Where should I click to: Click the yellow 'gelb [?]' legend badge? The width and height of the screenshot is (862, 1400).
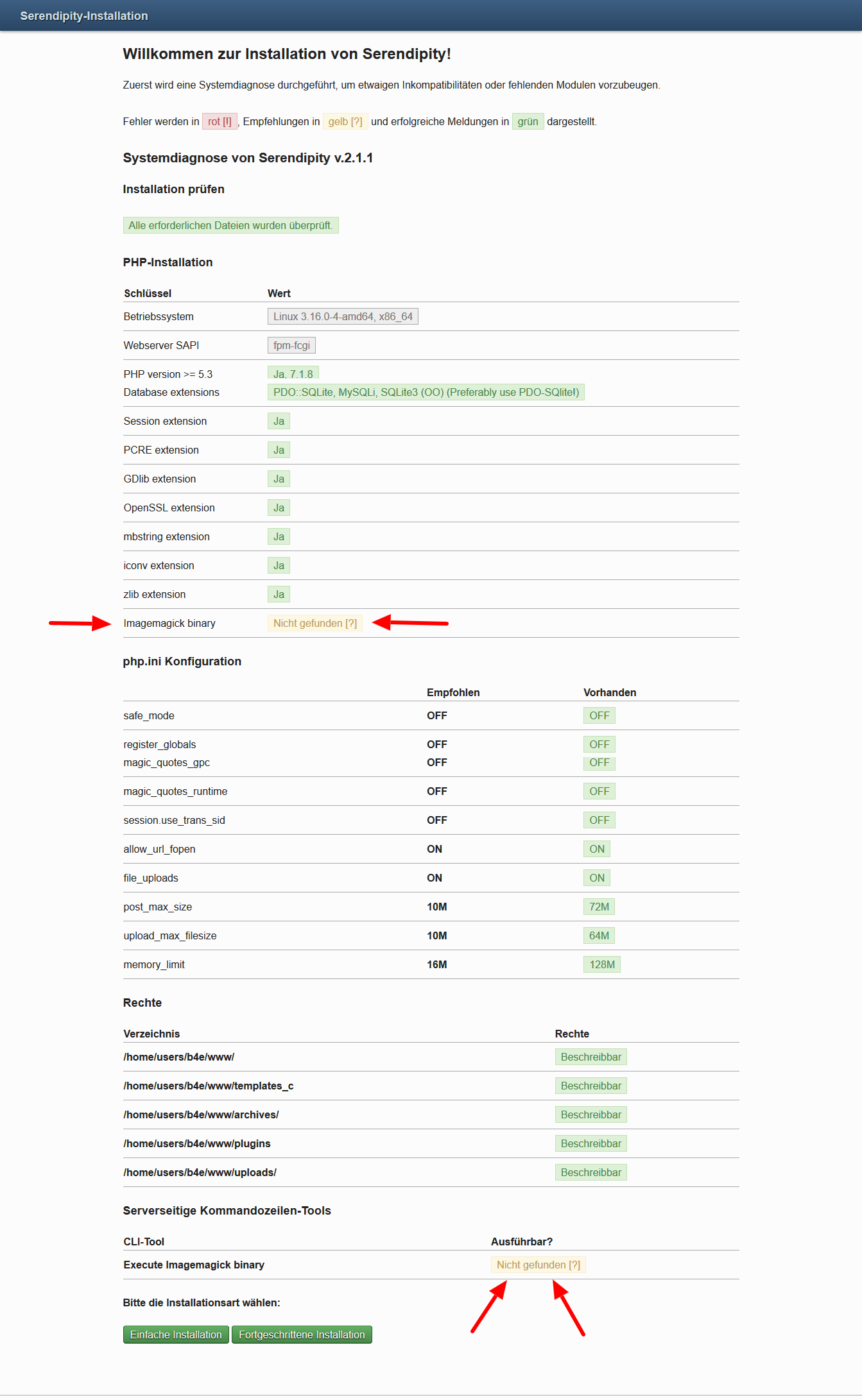coord(345,121)
